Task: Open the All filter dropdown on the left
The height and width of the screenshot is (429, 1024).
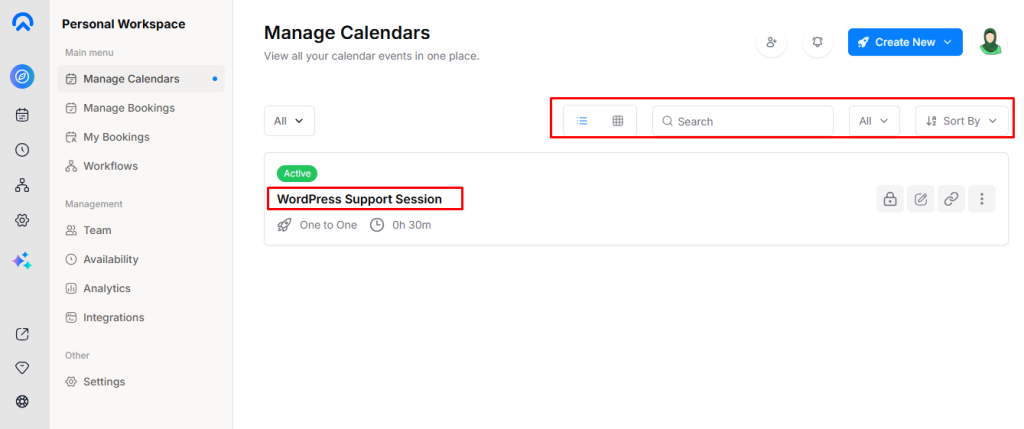Action: tap(289, 121)
